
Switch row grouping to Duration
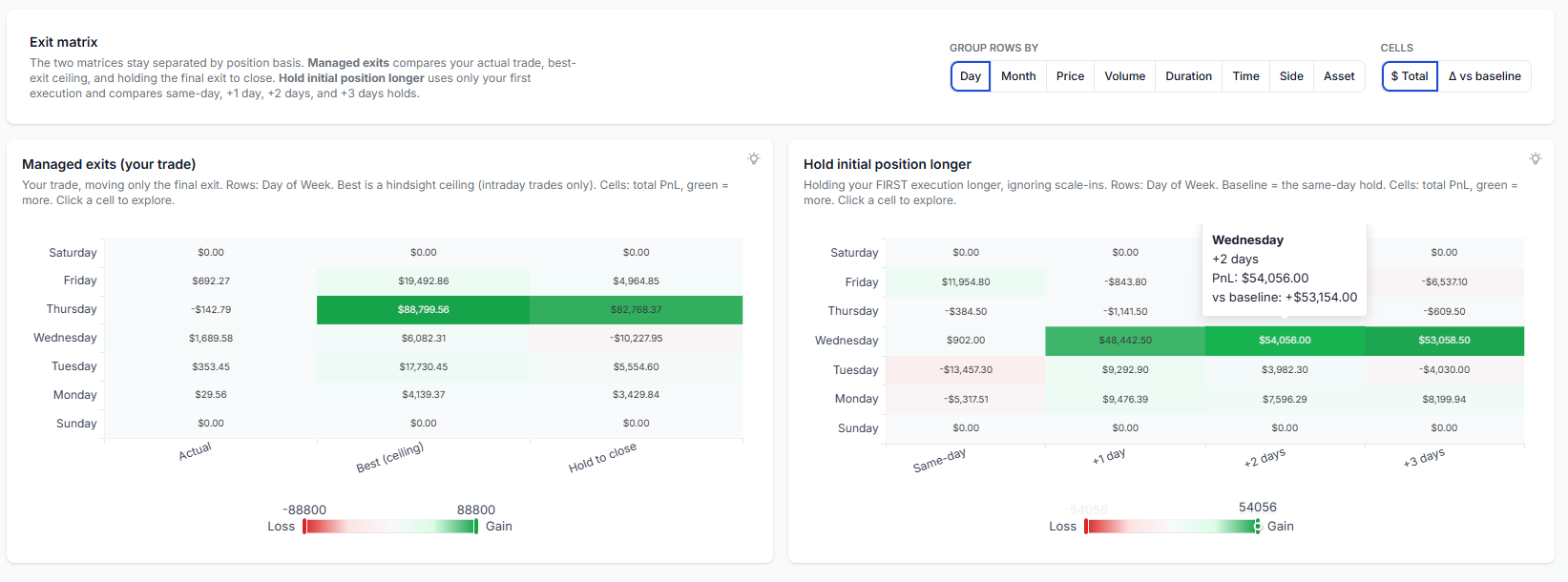tap(1189, 76)
